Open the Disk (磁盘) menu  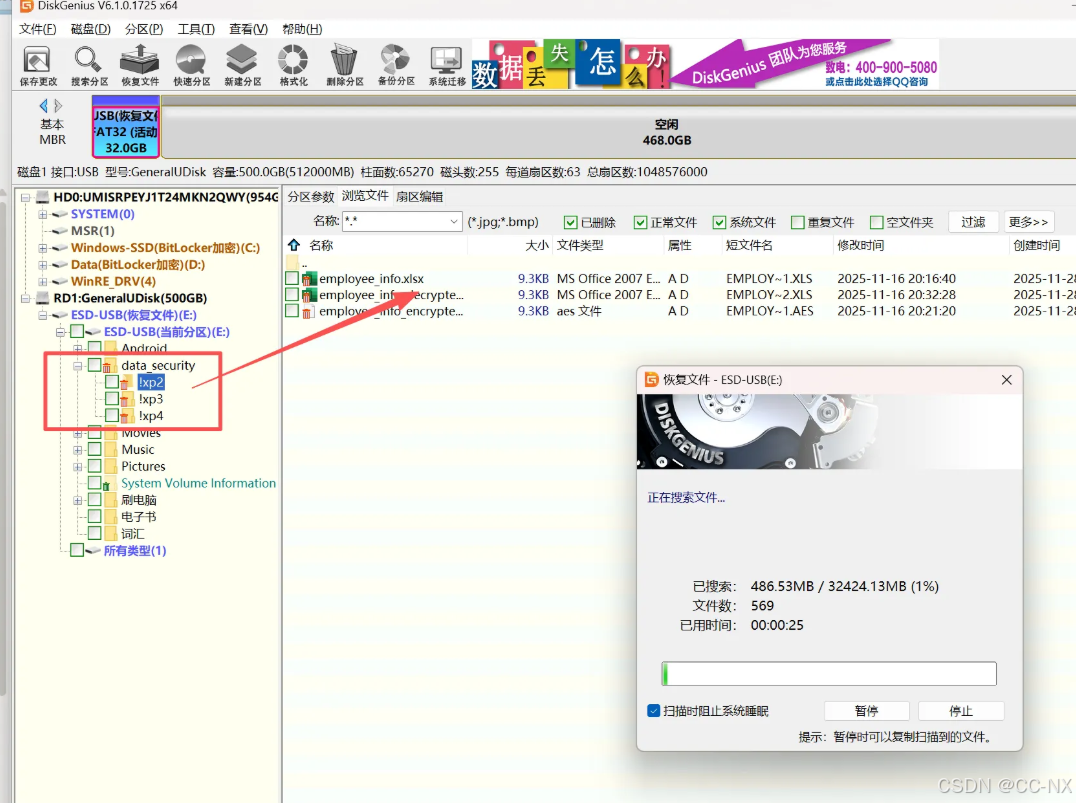91,29
